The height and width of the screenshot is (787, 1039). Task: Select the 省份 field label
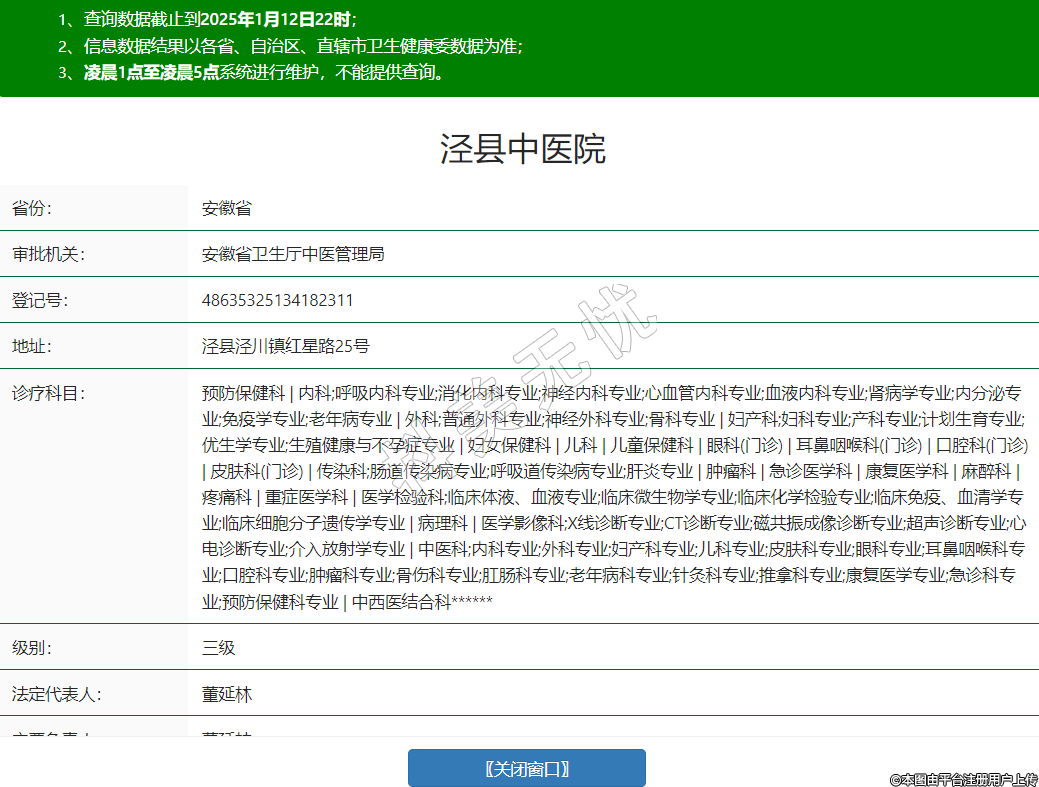click(32, 208)
